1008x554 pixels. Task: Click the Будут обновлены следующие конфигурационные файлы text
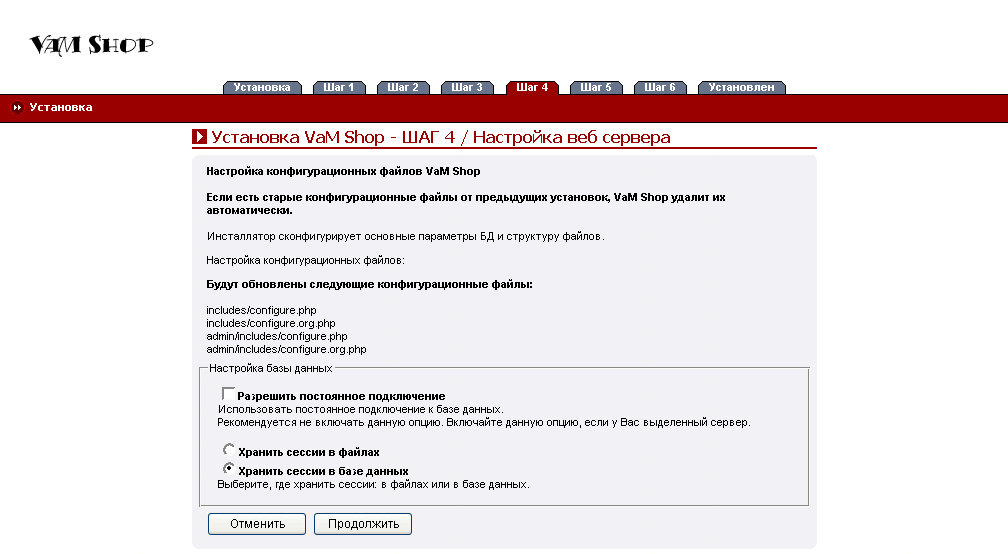click(x=370, y=285)
